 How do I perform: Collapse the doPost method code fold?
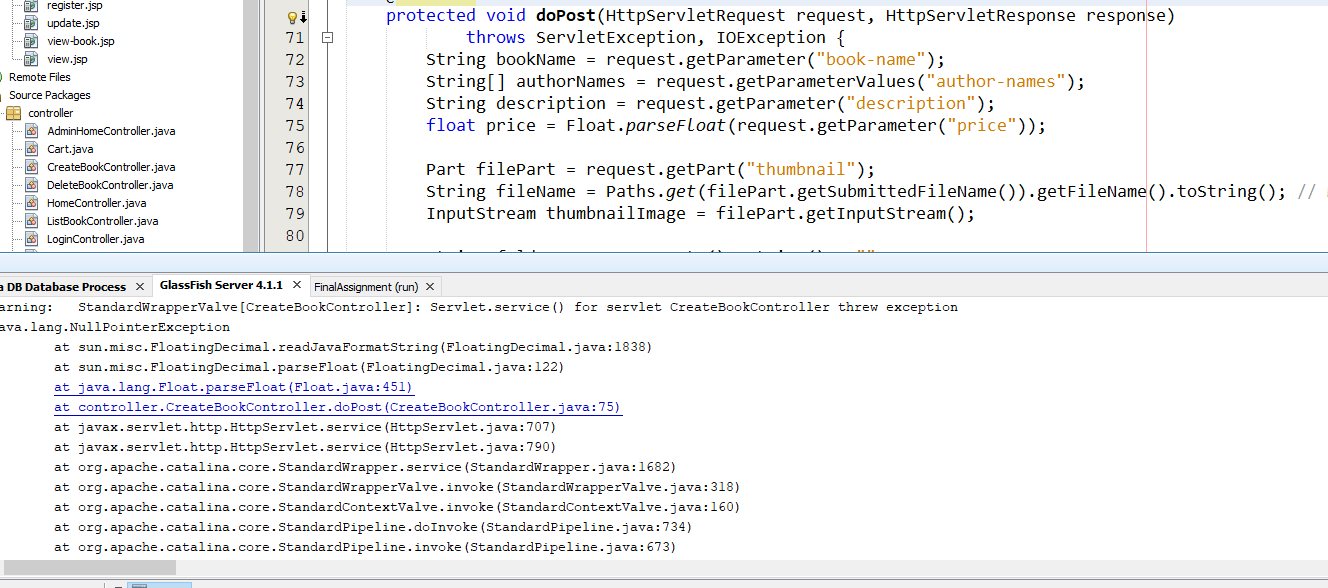[326, 38]
